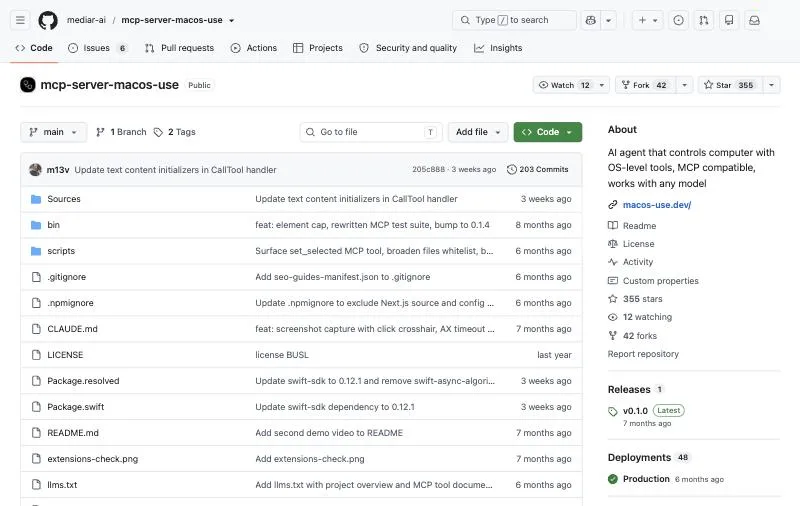The width and height of the screenshot is (800, 506).
Task: Go to GitHub home via Octocat logo
Action: (x=48, y=20)
